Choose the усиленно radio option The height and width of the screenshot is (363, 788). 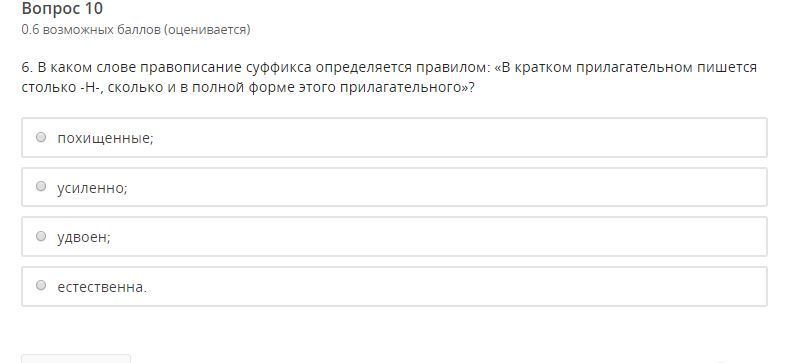pyautogui.click(x=41, y=187)
